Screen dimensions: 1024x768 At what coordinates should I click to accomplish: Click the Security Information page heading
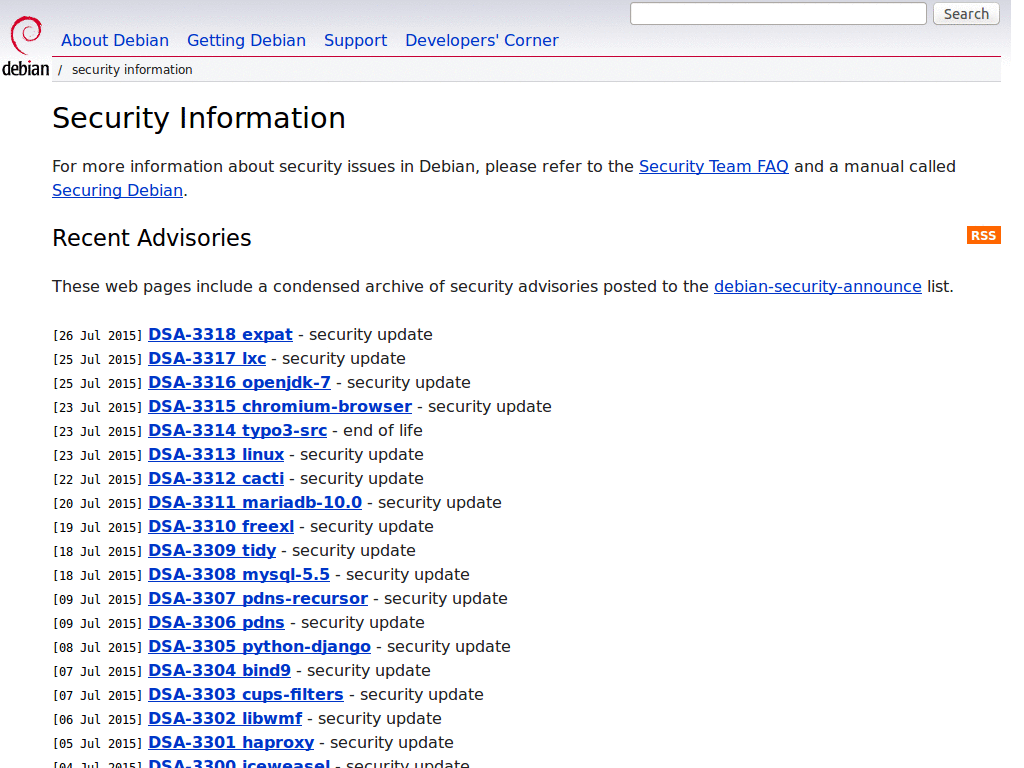pos(199,118)
